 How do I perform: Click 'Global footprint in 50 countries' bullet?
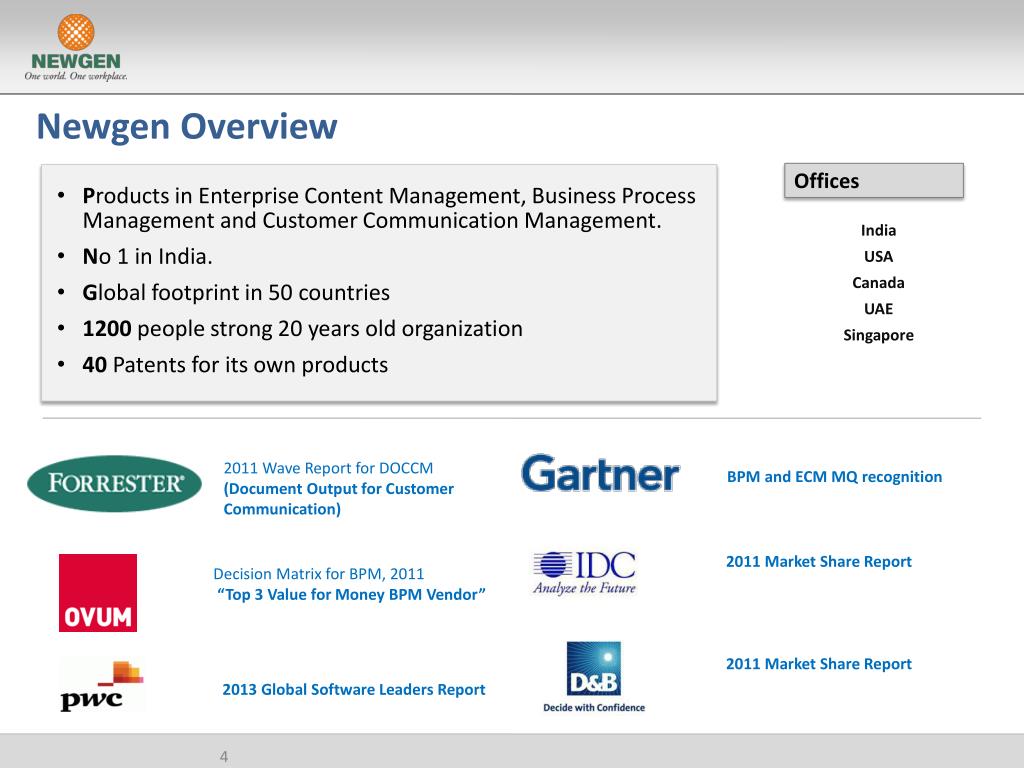(x=236, y=293)
